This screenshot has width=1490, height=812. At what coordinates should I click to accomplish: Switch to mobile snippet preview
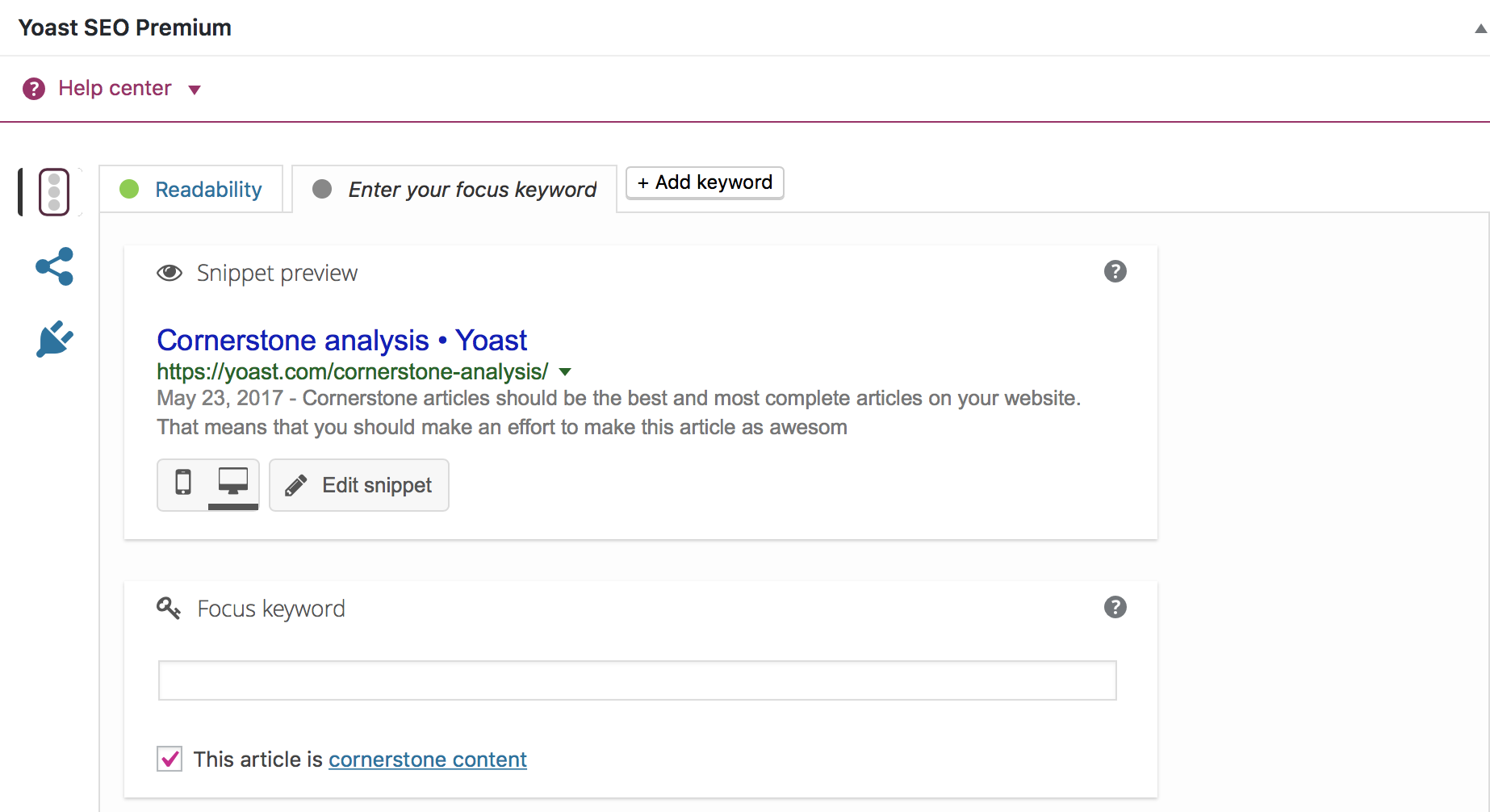[183, 483]
